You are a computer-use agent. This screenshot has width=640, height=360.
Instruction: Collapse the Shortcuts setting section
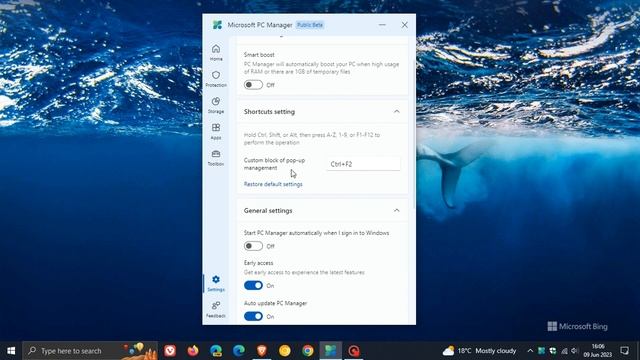tap(396, 111)
